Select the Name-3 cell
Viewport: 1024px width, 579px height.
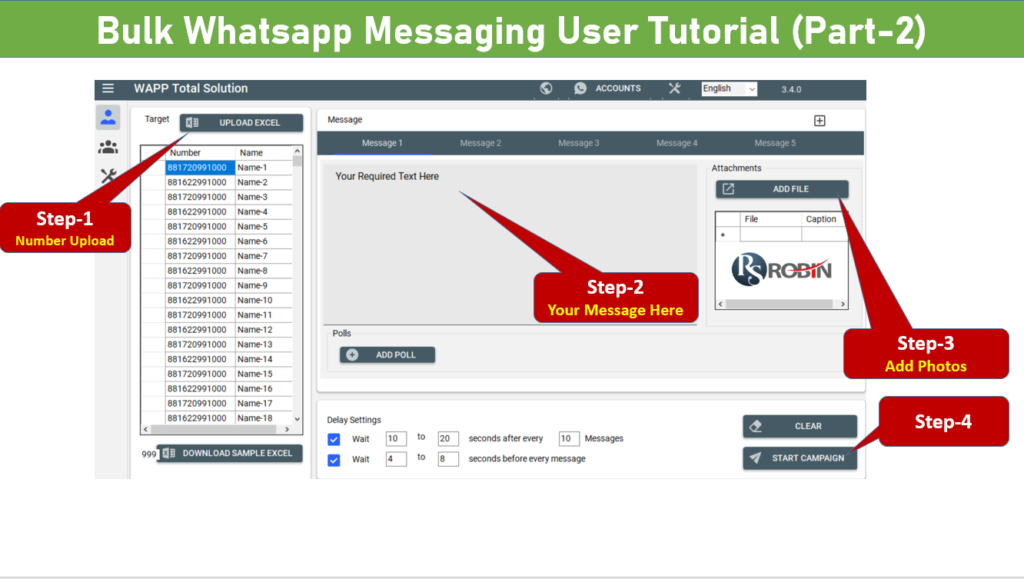point(264,197)
